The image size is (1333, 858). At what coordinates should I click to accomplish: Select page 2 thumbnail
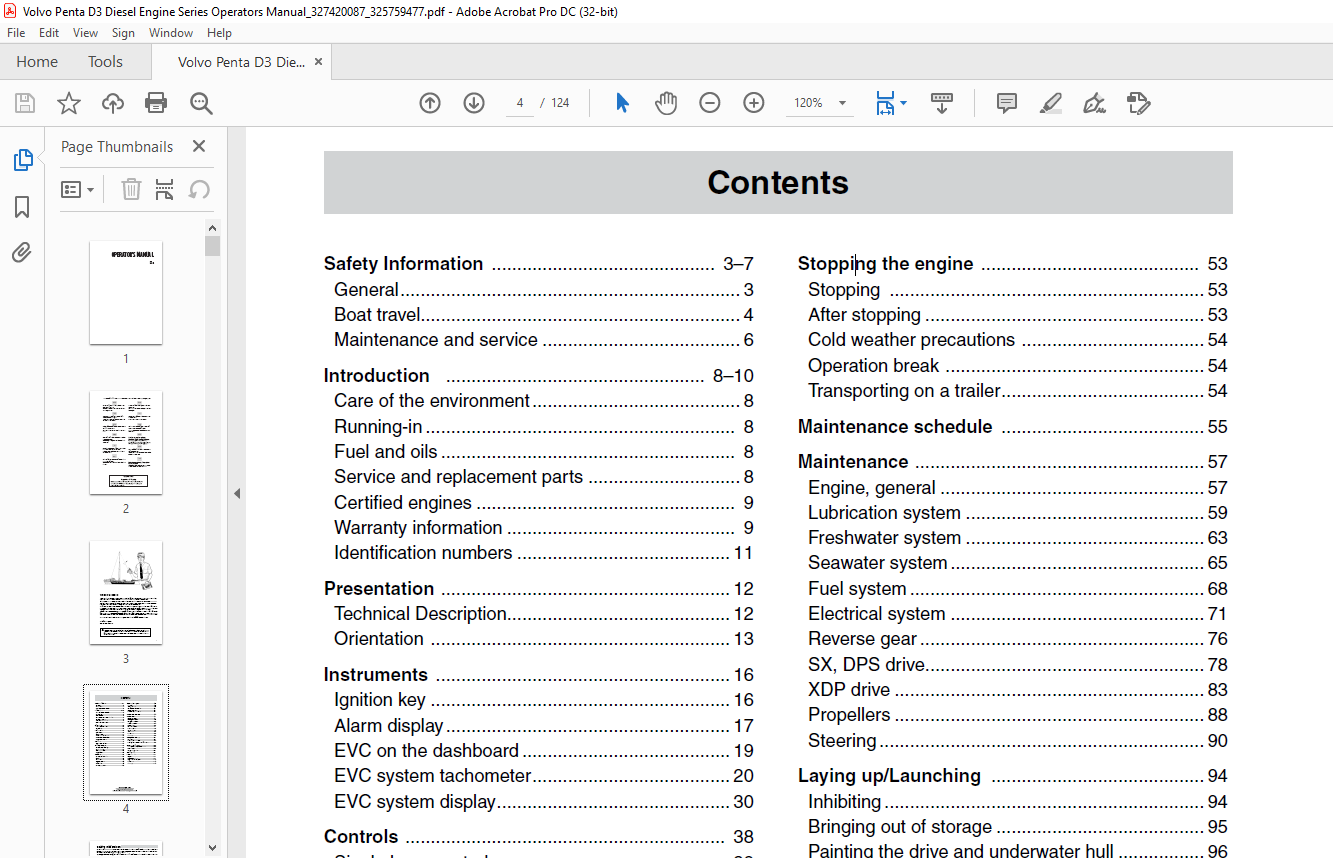(x=126, y=443)
